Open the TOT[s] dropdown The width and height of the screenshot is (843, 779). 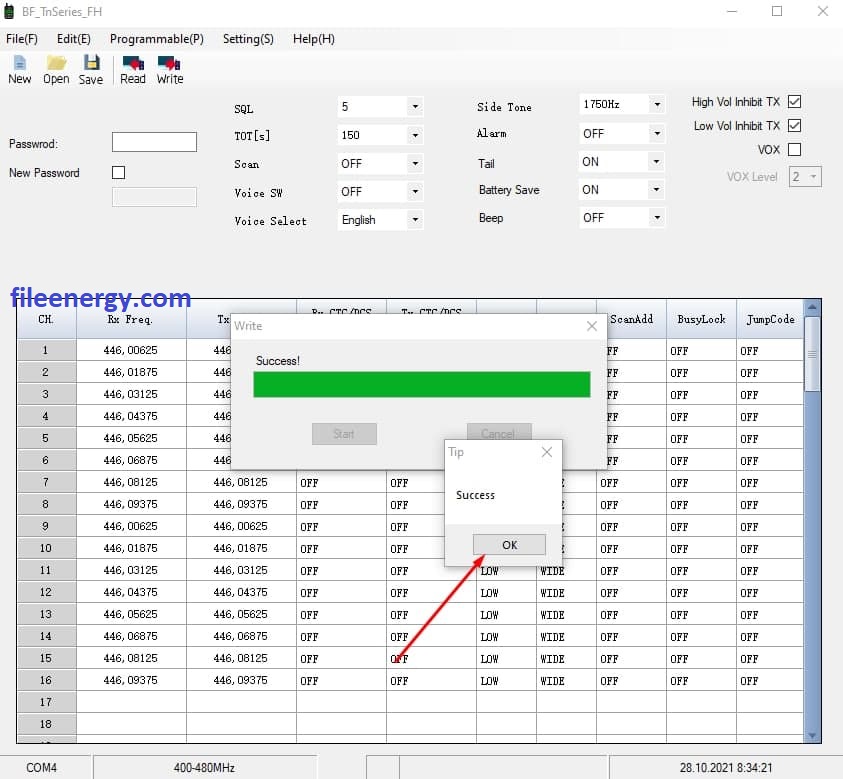click(415, 135)
